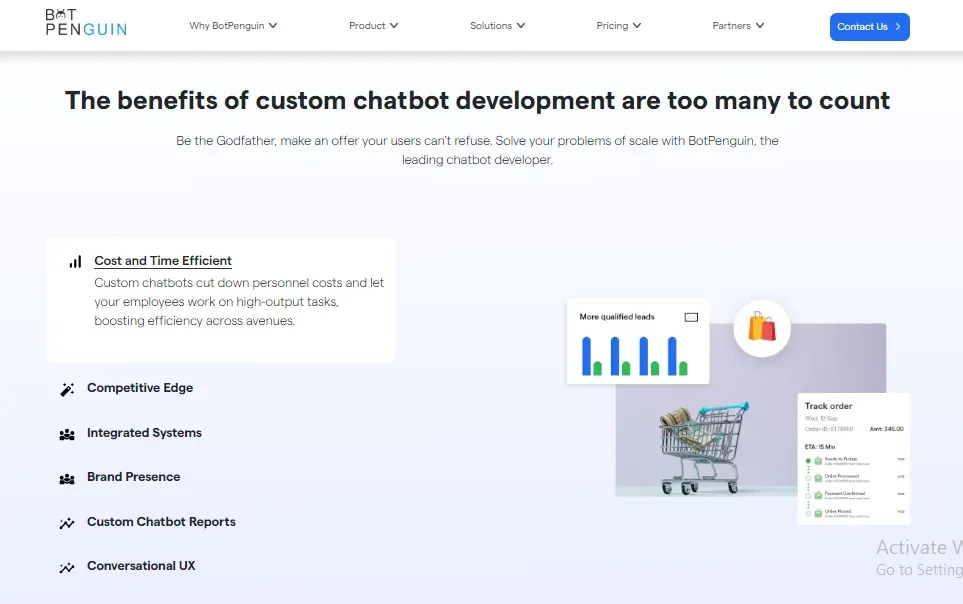The width and height of the screenshot is (963, 604).
Task: Open the Why BotPenguin menu
Action: pos(233,26)
